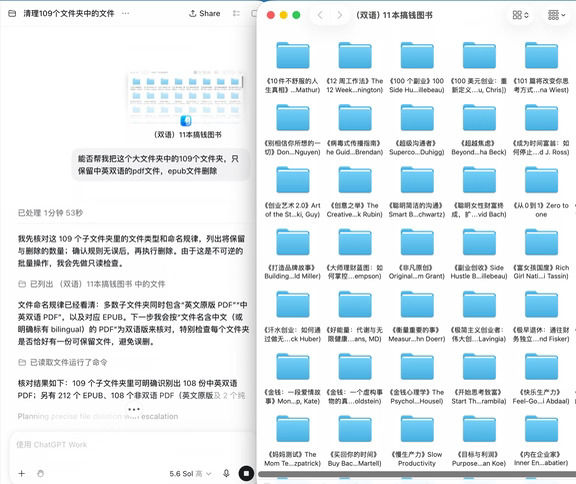Select the 《极简主义创业者》 folder
Image resolution: width=576 pixels, height=484 pixels.
click(479, 304)
